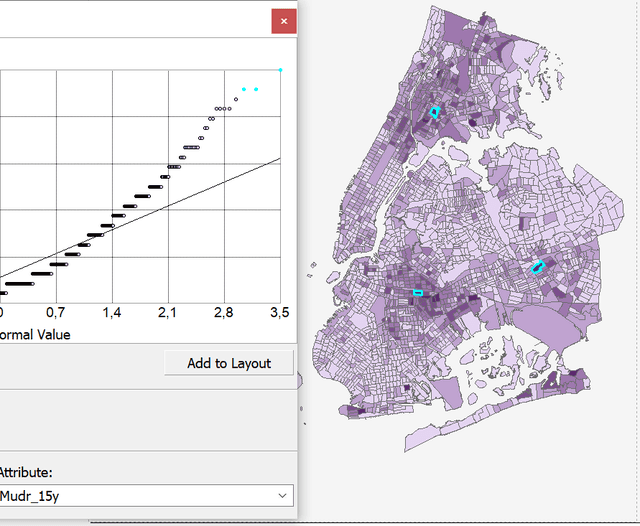This screenshot has height=526, width=640.
Task: Close the QQ plot dialog with red X
Action: pyautogui.click(x=284, y=21)
